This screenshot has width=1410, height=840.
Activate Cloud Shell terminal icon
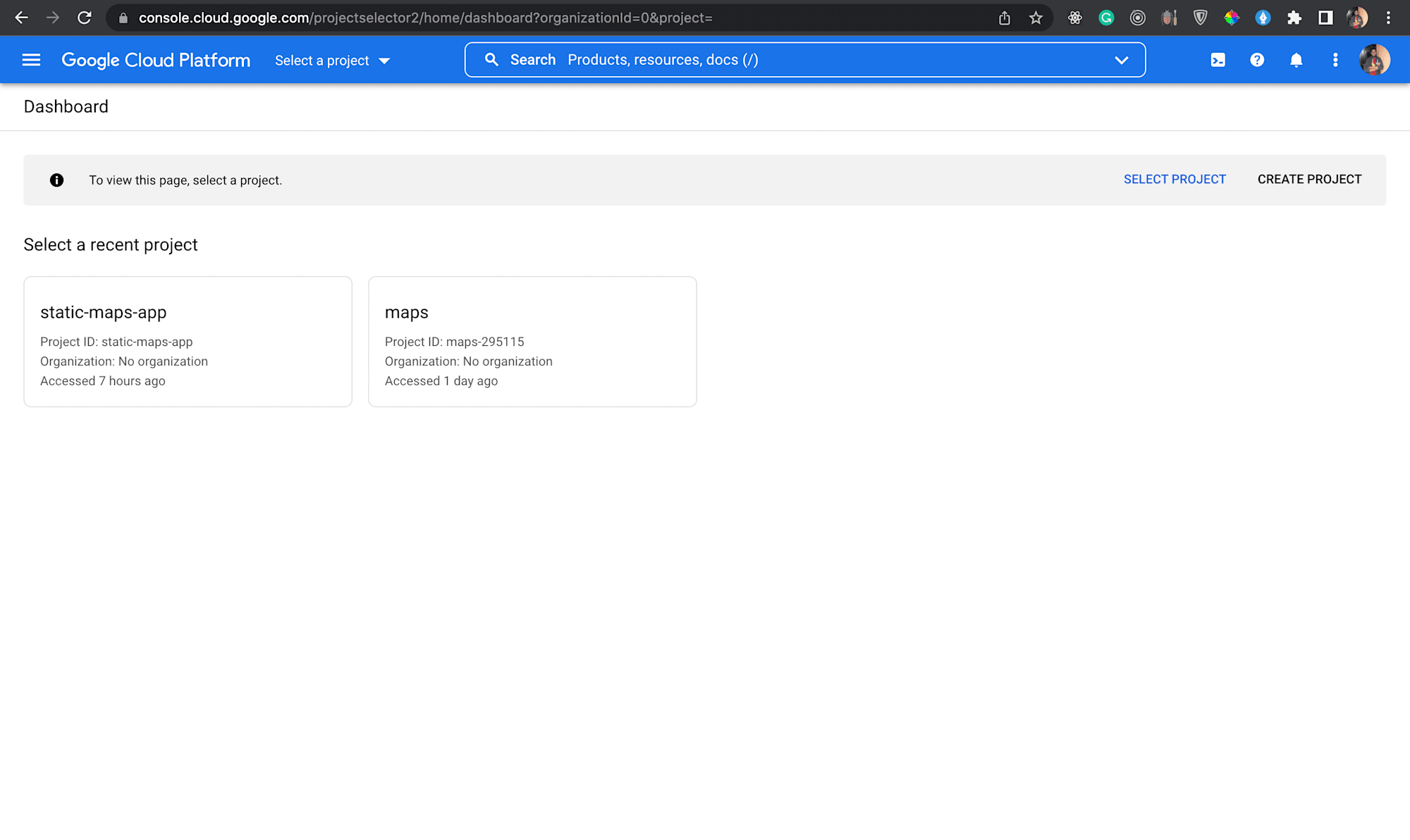tap(1218, 60)
